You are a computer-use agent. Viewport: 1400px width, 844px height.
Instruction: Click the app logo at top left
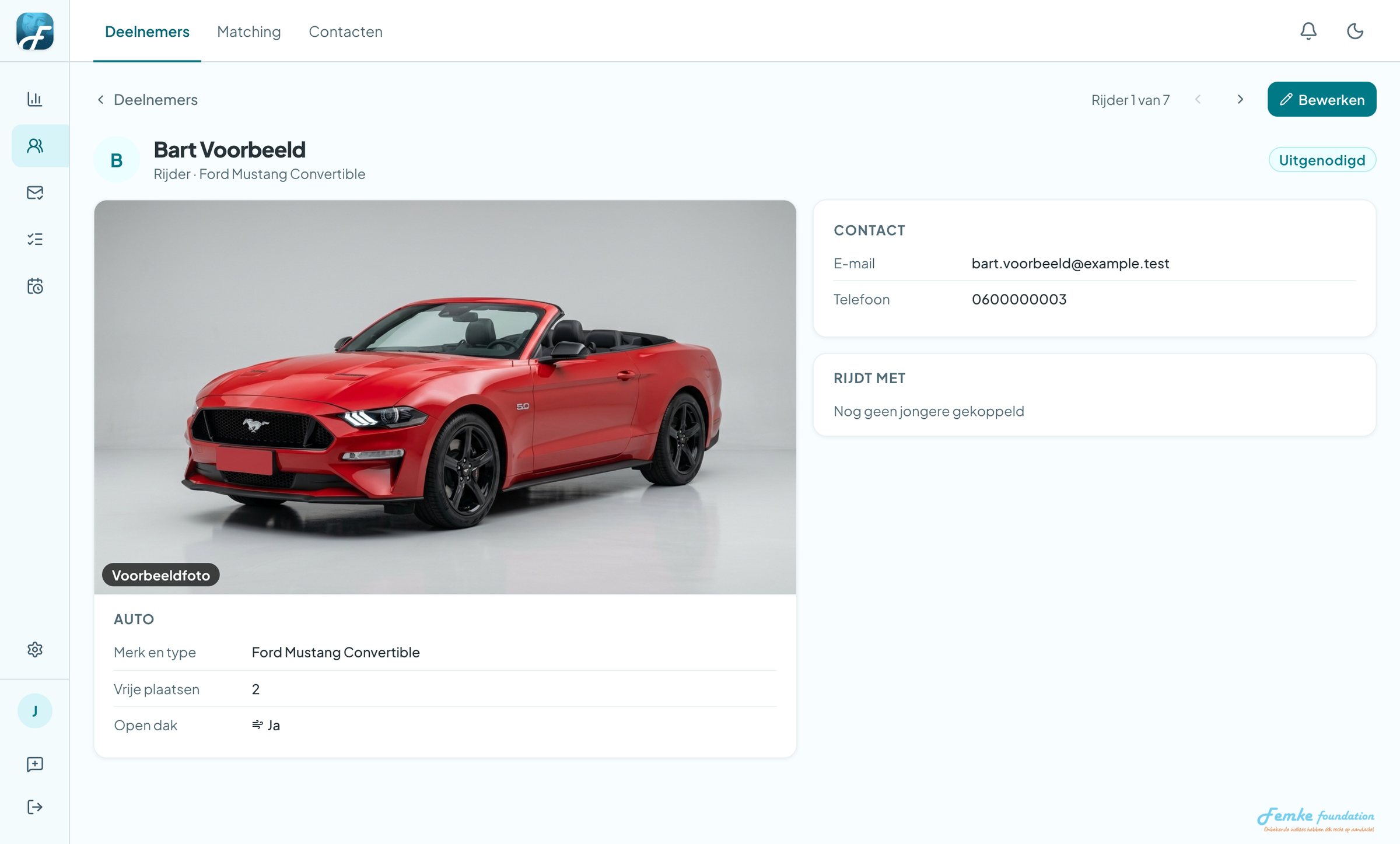(35, 31)
